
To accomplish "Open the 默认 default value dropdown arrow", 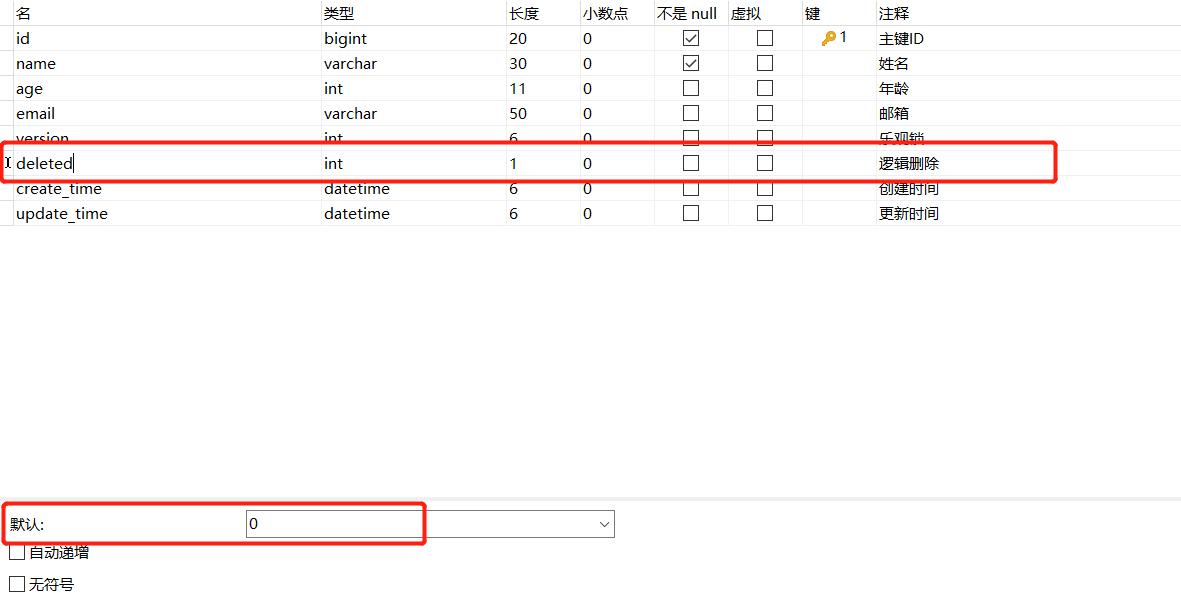I will [603, 524].
